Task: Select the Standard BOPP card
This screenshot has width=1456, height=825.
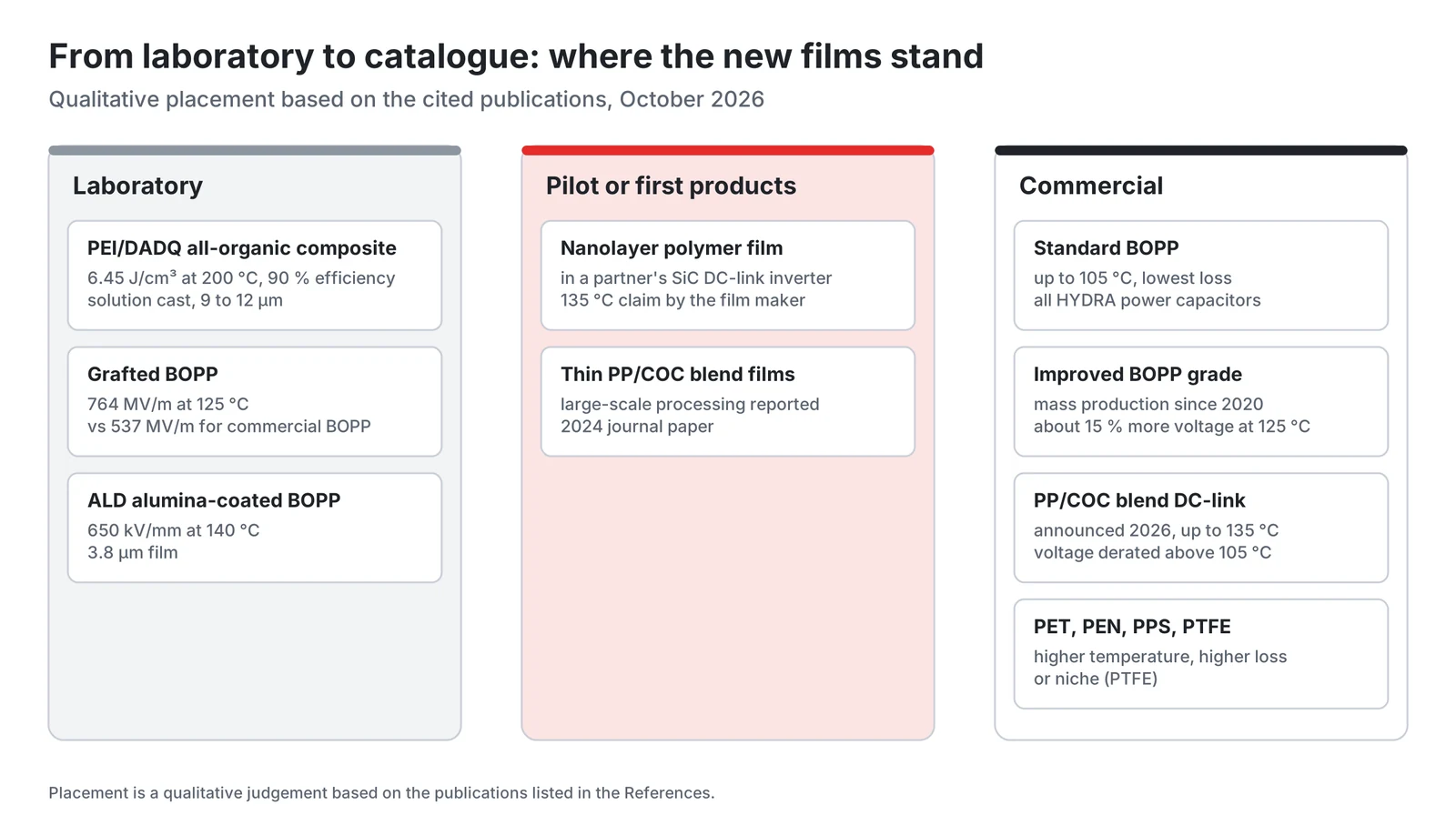Action: (1201, 275)
